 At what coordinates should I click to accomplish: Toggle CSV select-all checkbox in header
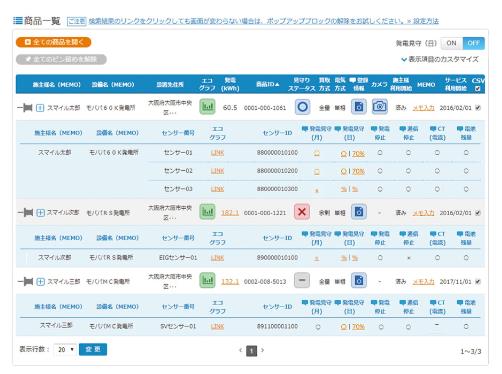tap(478, 89)
